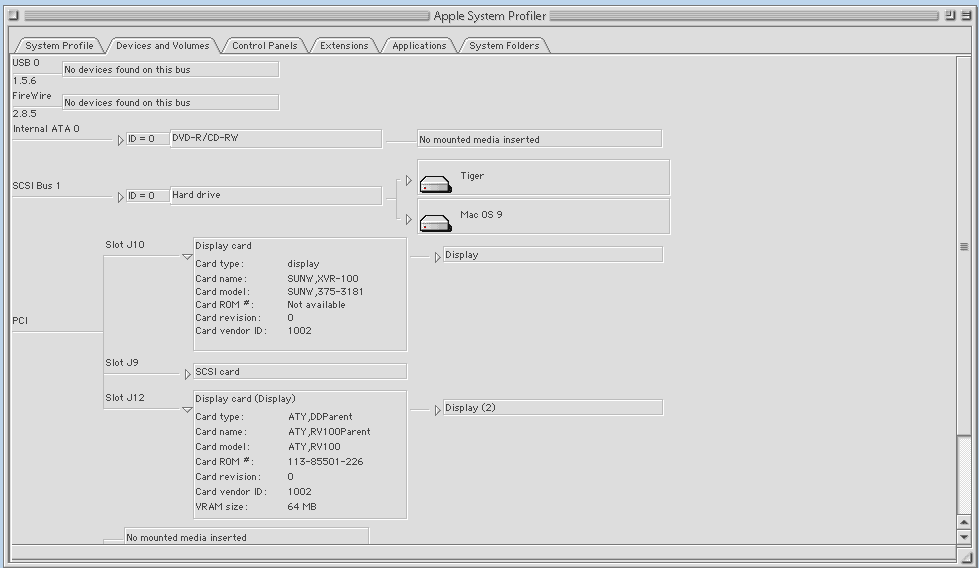This screenshot has height=568, width=979.
Task: Click the 64 MB VRAM size value
Action: (302, 507)
